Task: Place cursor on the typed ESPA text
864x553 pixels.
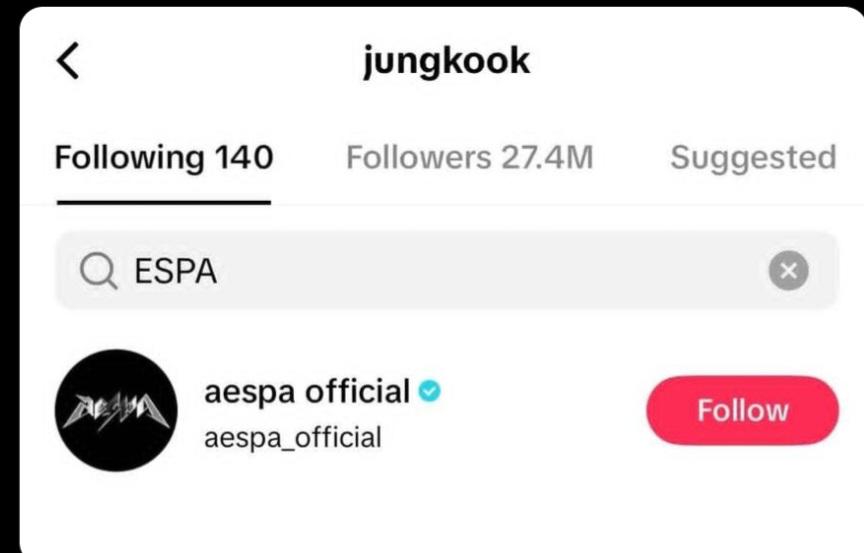Action: tap(176, 271)
